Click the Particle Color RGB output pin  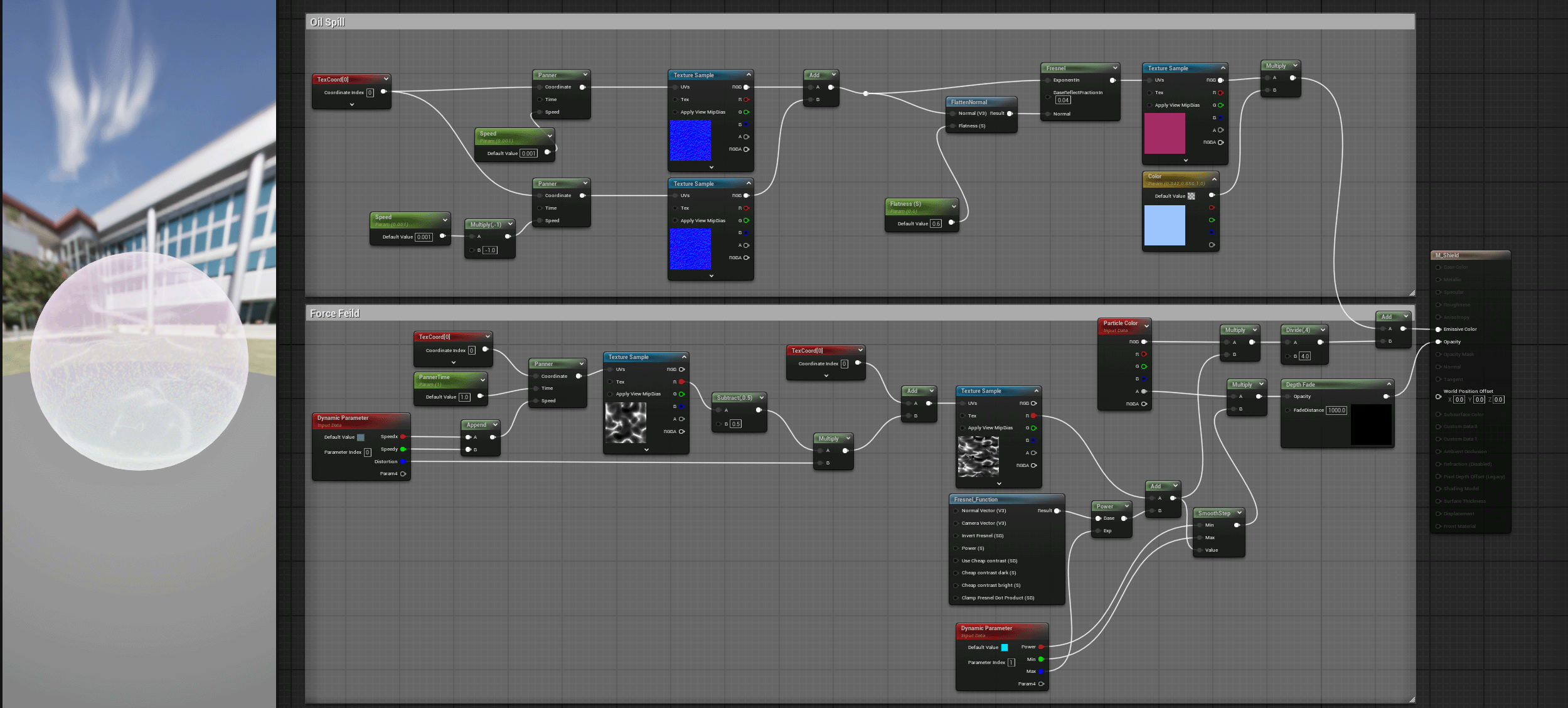(x=1144, y=342)
